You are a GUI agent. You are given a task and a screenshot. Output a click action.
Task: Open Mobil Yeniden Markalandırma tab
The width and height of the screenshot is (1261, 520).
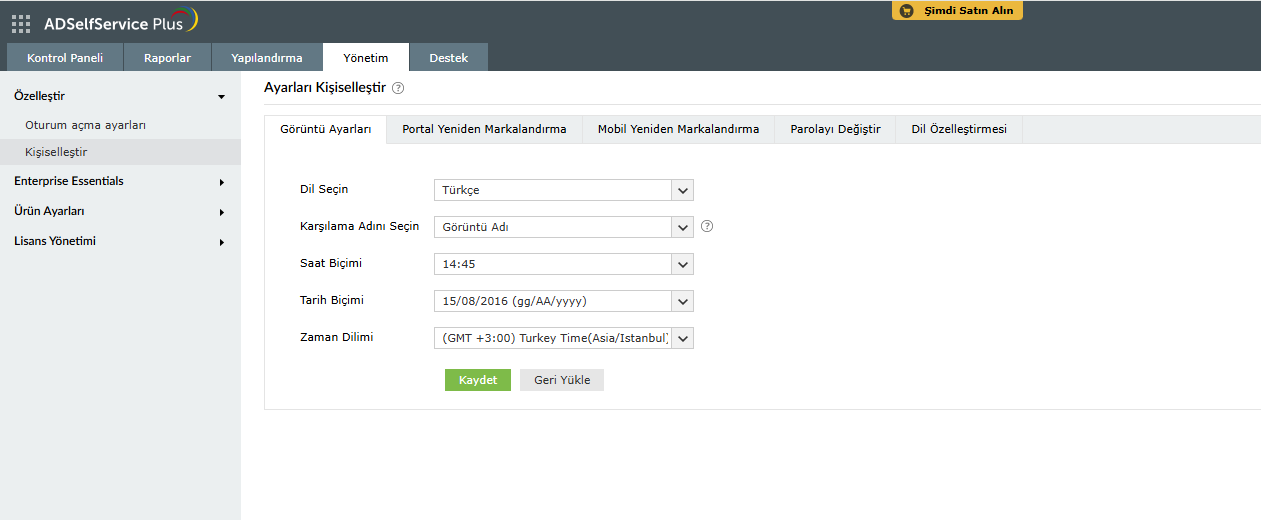pos(678,129)
